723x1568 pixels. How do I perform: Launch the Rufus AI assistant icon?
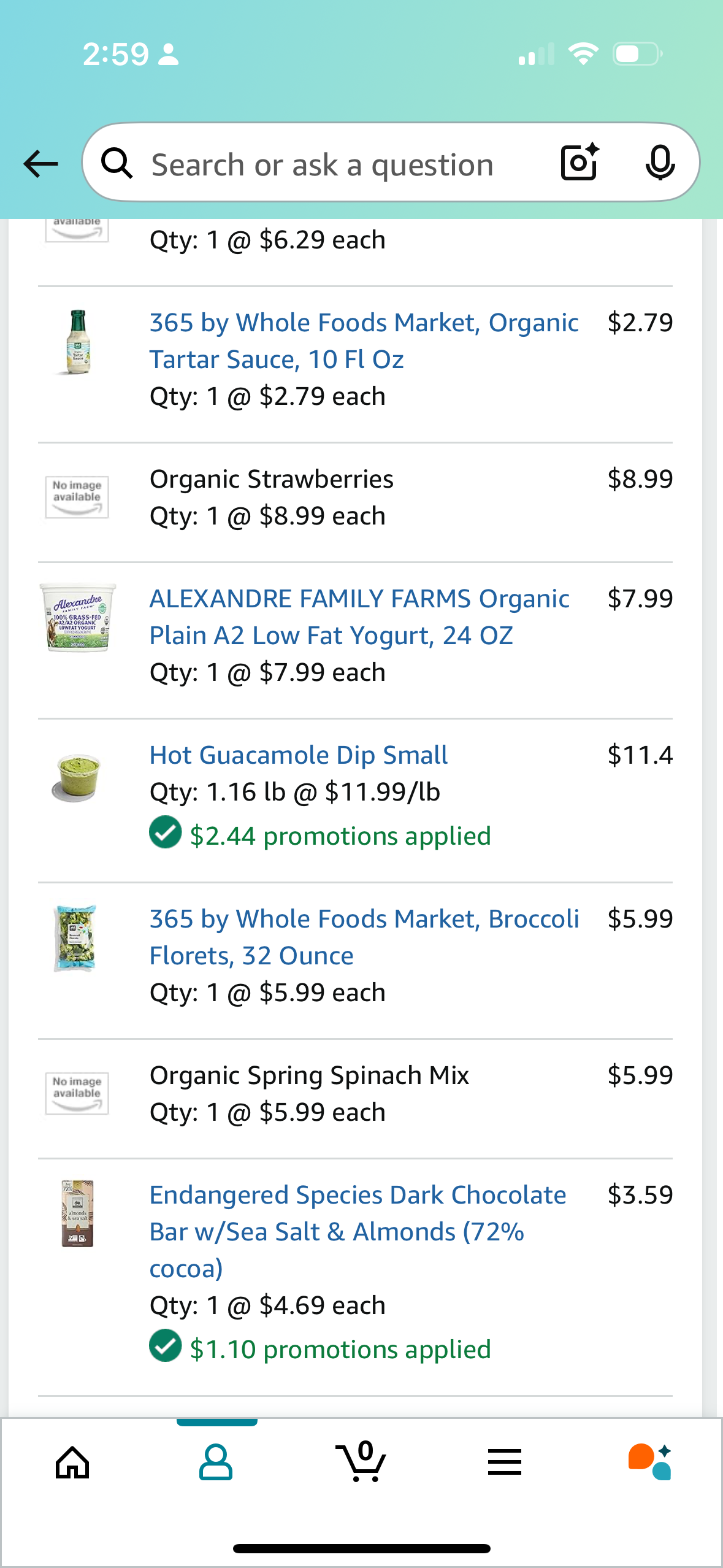649,1462
